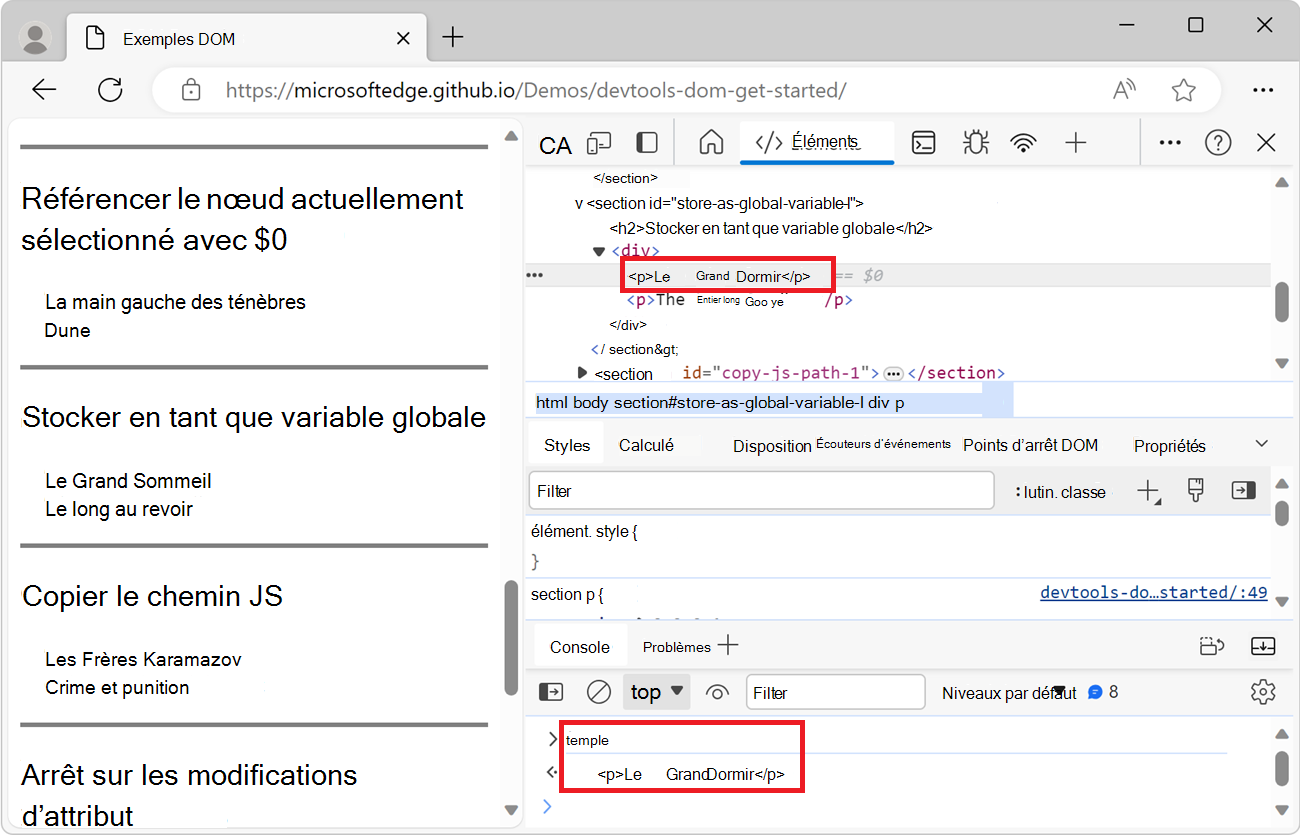The width and height of the screenshot is (1300, 835).
Task: Switch to the Problèmes tab
Action: (676, 647)
